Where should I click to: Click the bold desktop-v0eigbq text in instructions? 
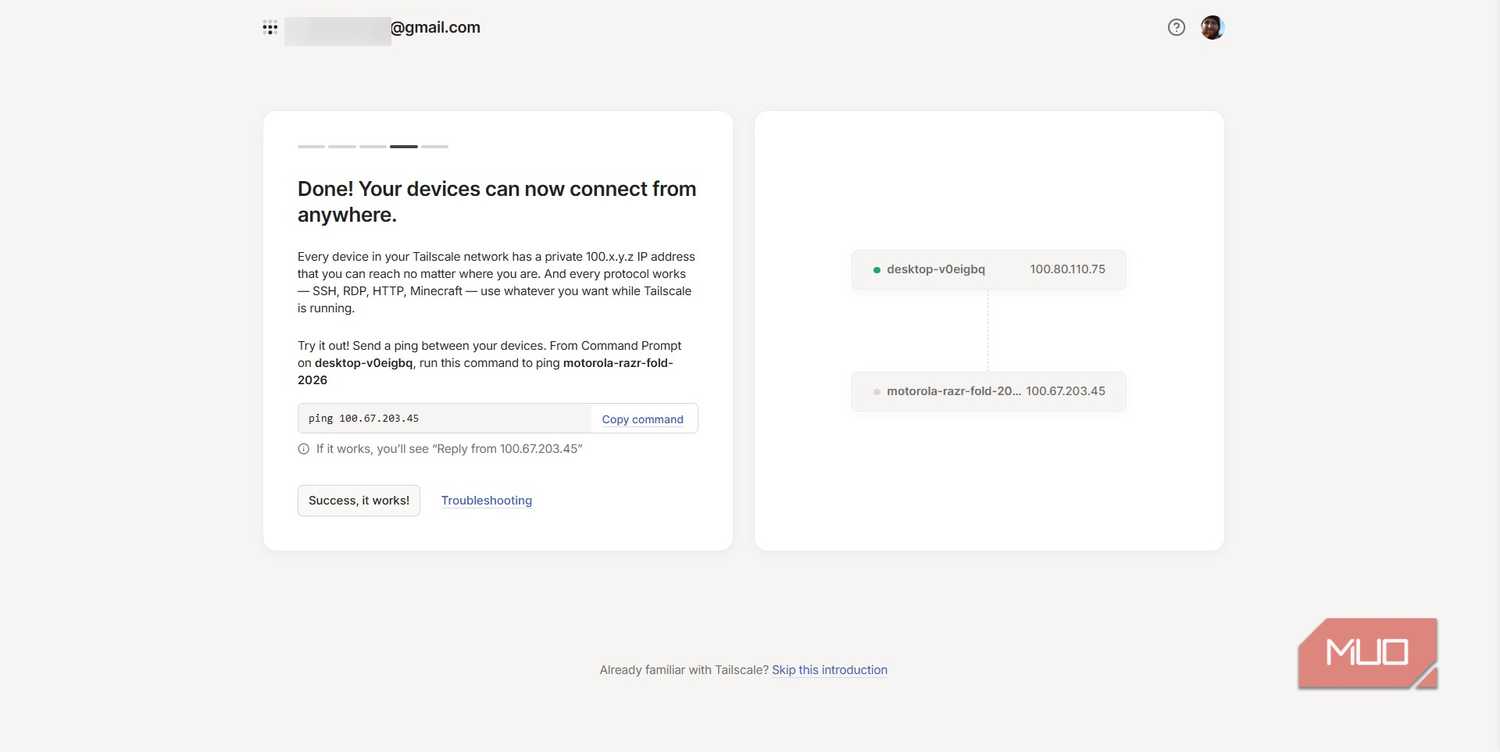click(364, 363)
